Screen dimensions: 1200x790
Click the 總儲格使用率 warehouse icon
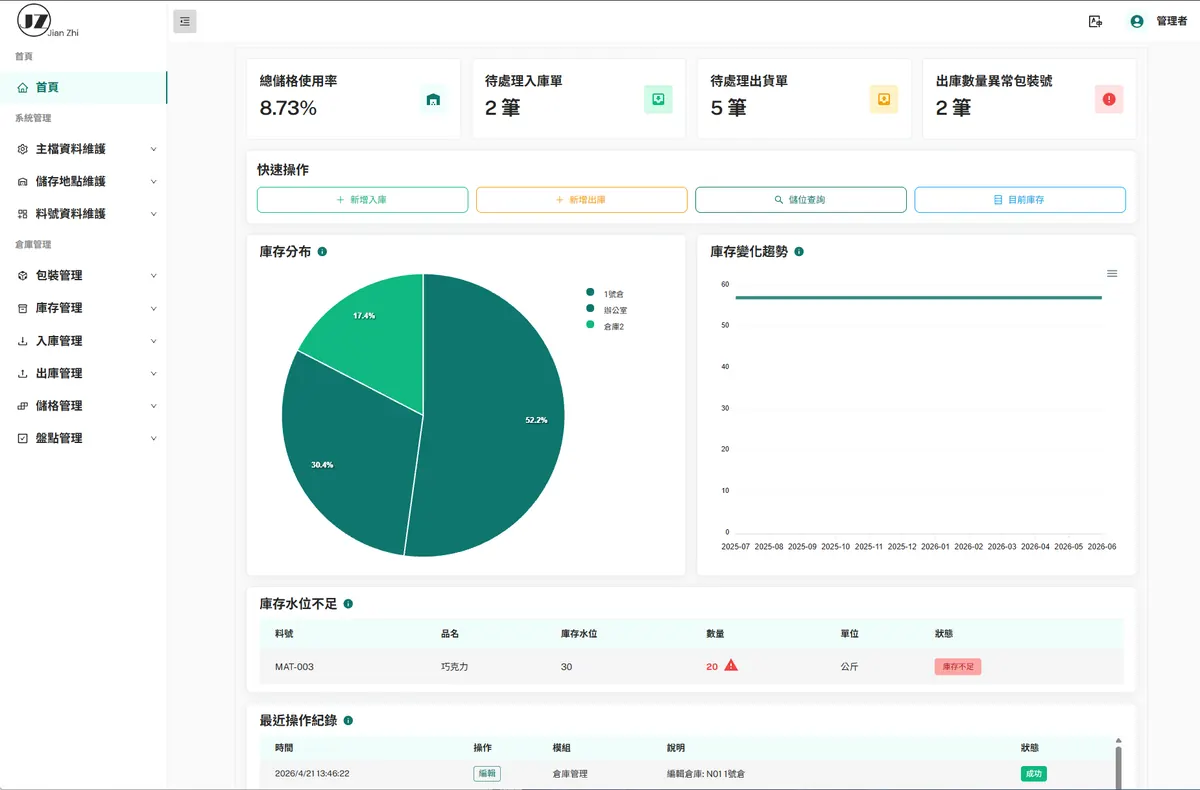(433, 99)
